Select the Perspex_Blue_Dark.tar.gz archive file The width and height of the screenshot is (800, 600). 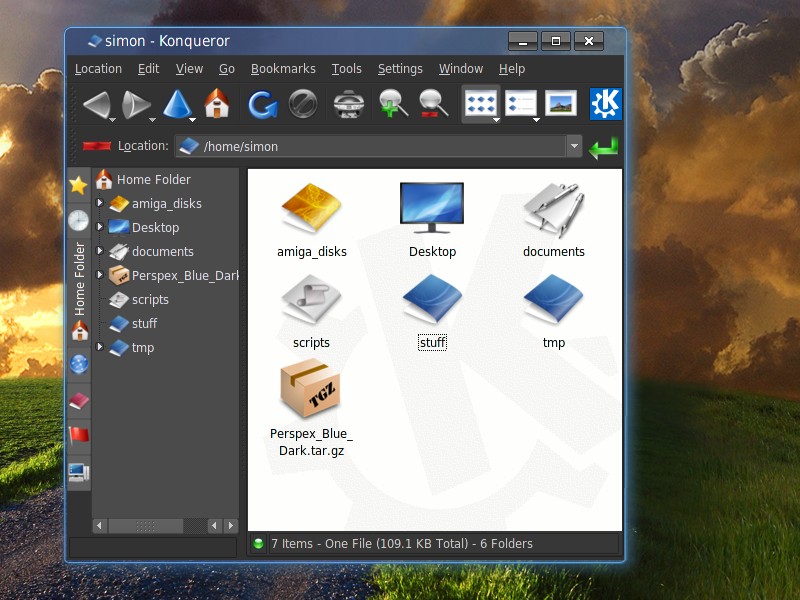(310, 389)
